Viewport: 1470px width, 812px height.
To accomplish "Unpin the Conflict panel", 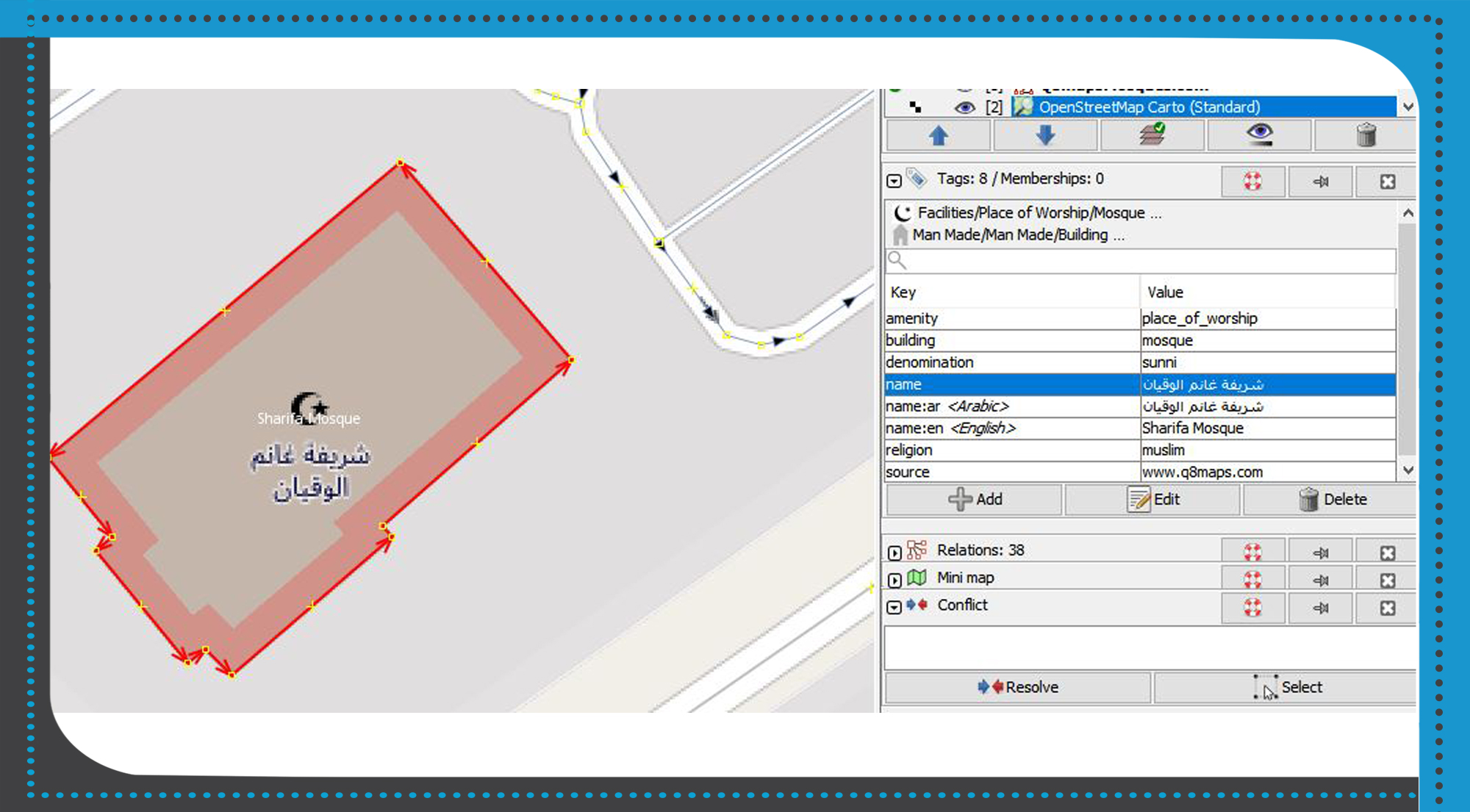I will 1320,608.
